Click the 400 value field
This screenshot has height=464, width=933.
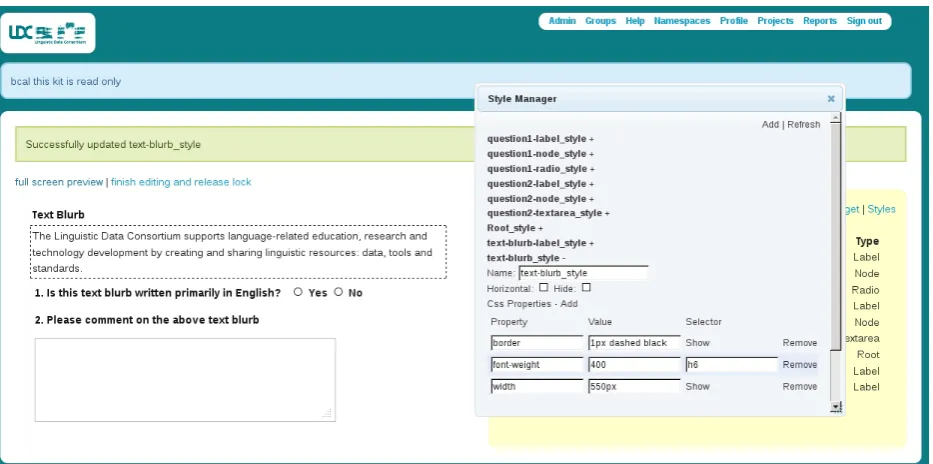click(634, 365)
